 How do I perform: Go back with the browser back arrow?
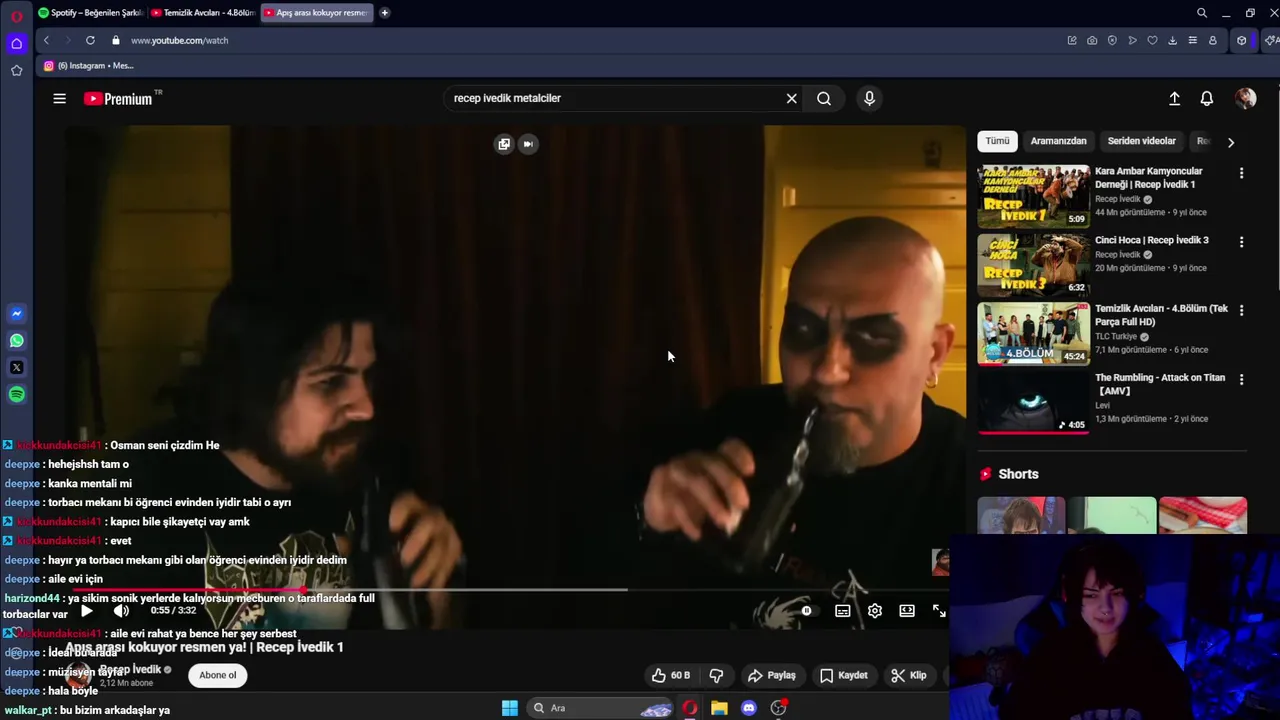click(x=46, y=40)
